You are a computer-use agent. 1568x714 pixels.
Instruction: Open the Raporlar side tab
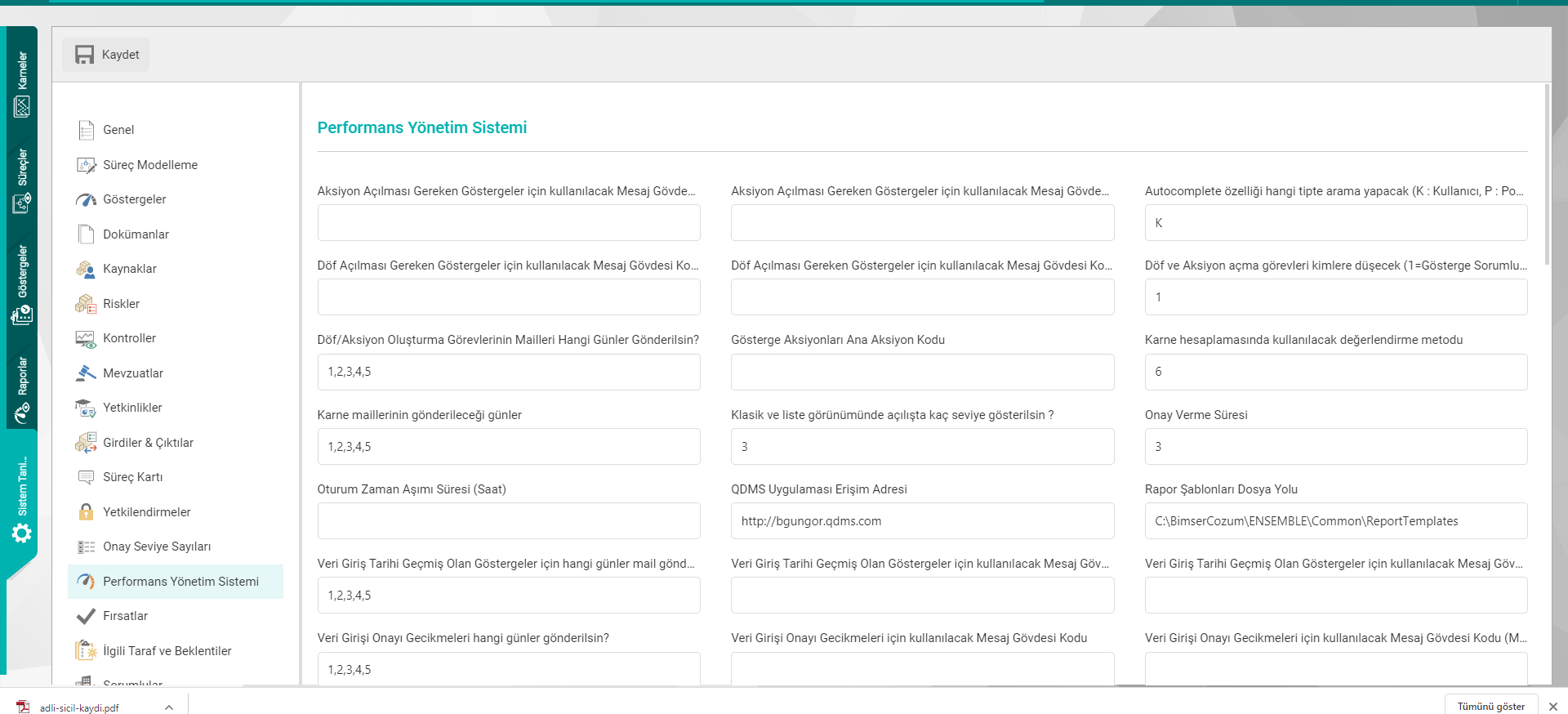pos(22,388)
